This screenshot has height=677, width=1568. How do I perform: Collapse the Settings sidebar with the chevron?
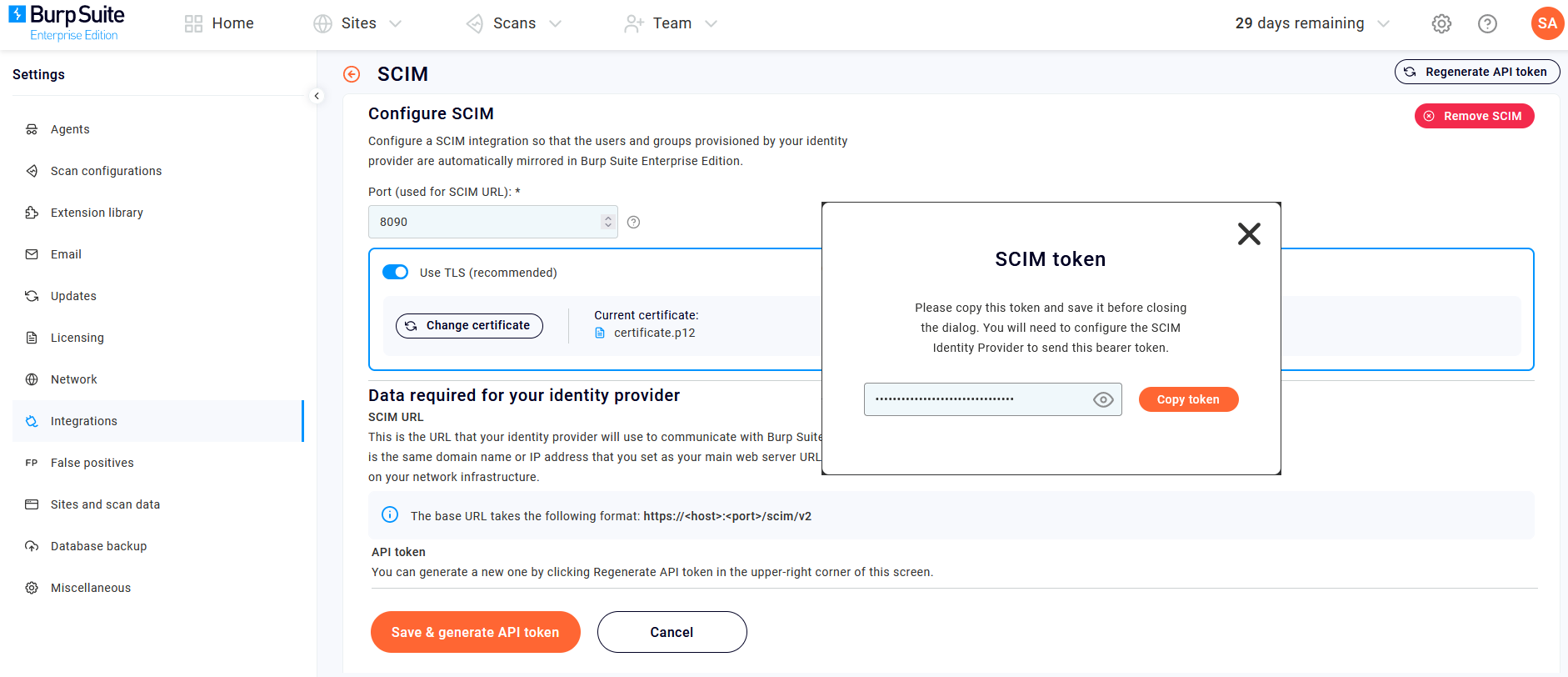pos(317,96)
